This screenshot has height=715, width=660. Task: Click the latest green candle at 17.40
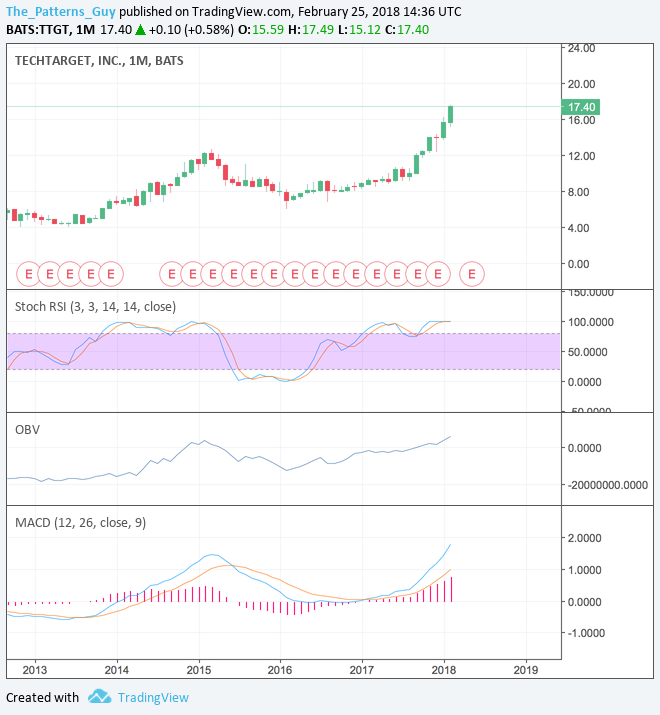451,114
